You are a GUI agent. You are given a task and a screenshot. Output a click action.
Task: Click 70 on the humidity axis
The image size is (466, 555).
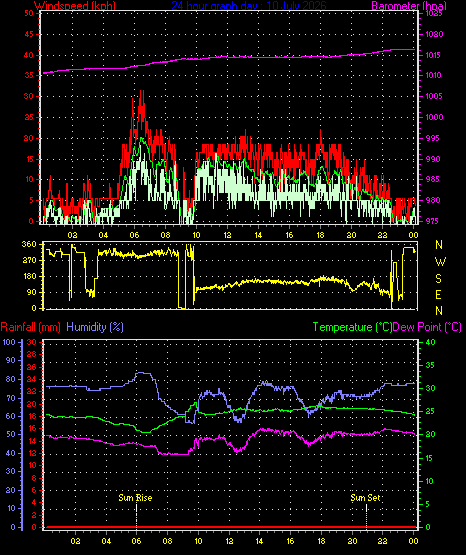tap(11, 398)
